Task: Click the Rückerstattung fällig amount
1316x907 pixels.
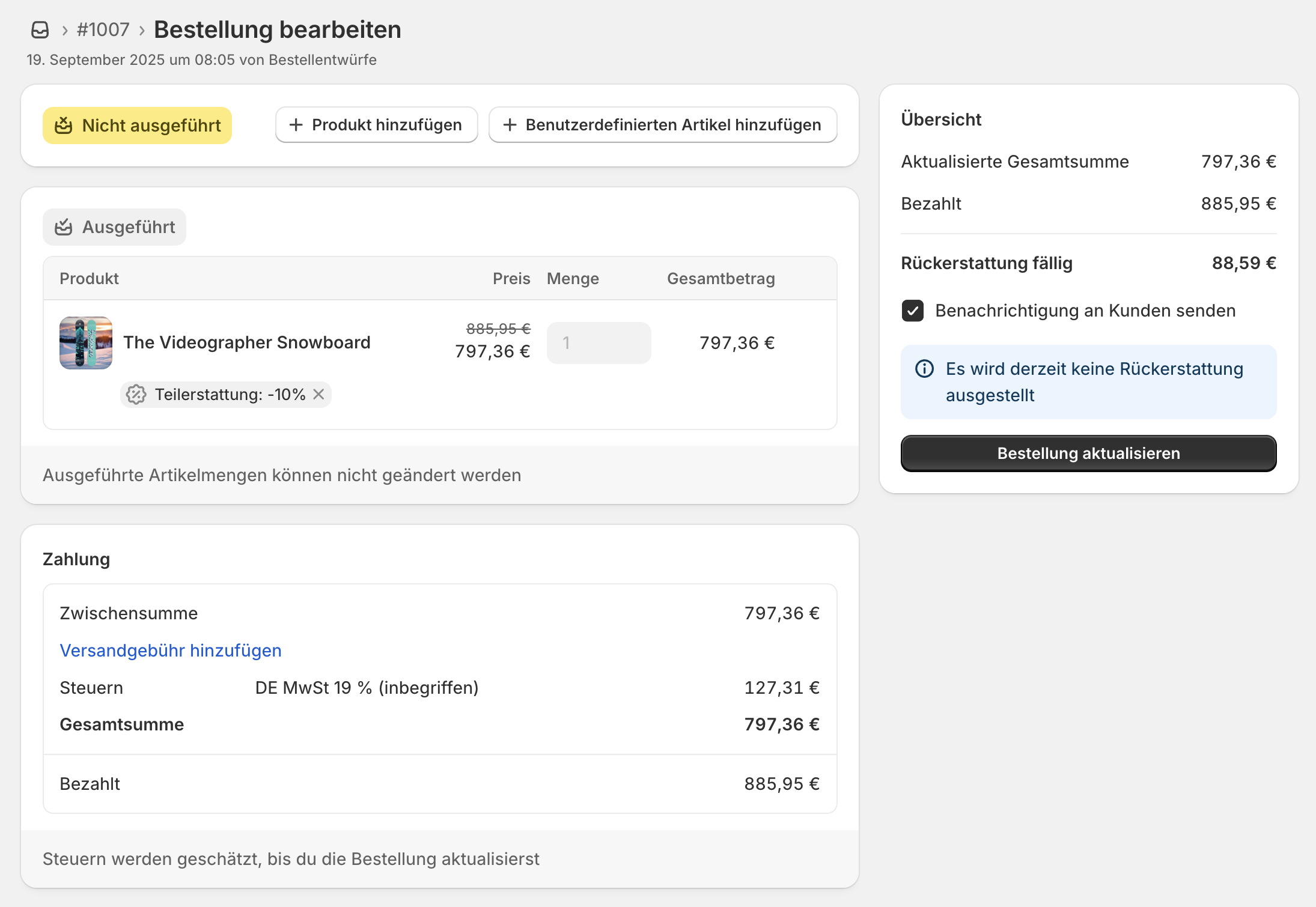Action: tap(1243, 263)
